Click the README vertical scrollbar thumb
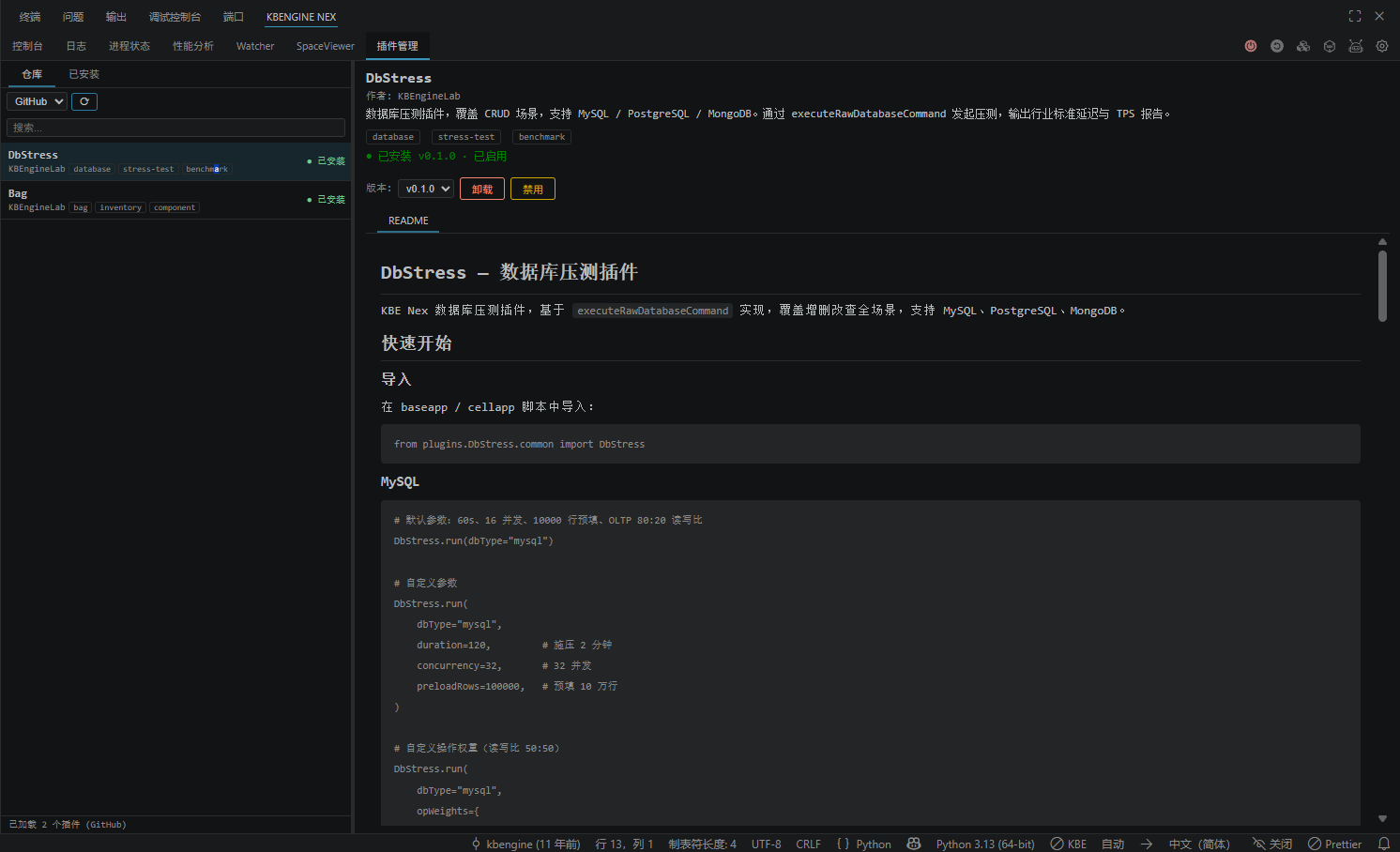The image size is (1400, 852). coord(1382,286)
